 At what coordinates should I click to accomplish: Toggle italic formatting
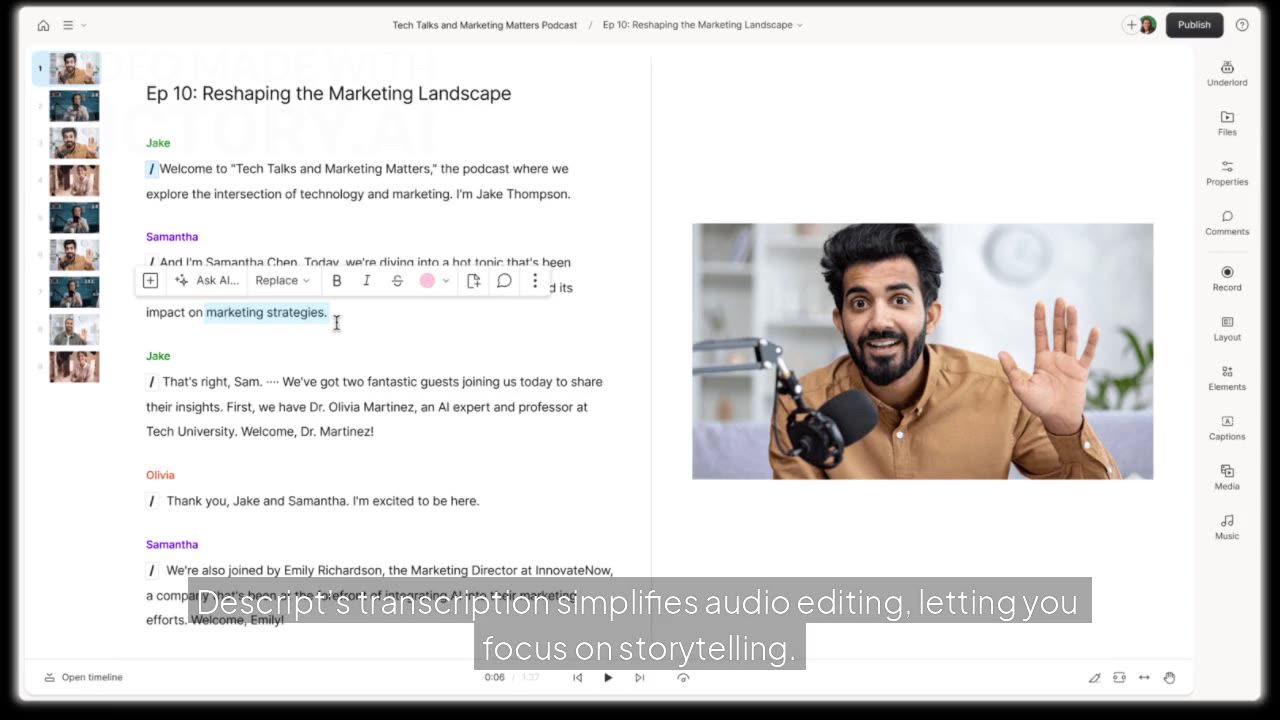[x=367, y=281]
